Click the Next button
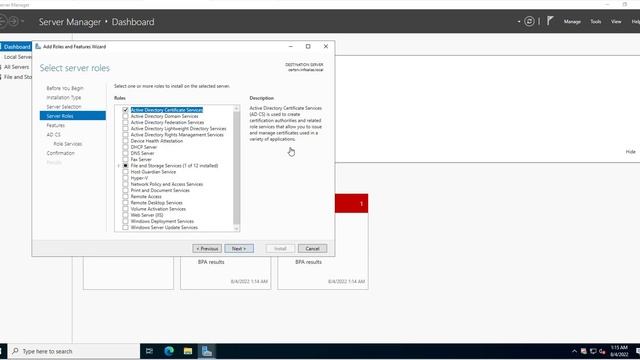The width and height of the screenshot is (640, 360). click(x=239, y=249)
